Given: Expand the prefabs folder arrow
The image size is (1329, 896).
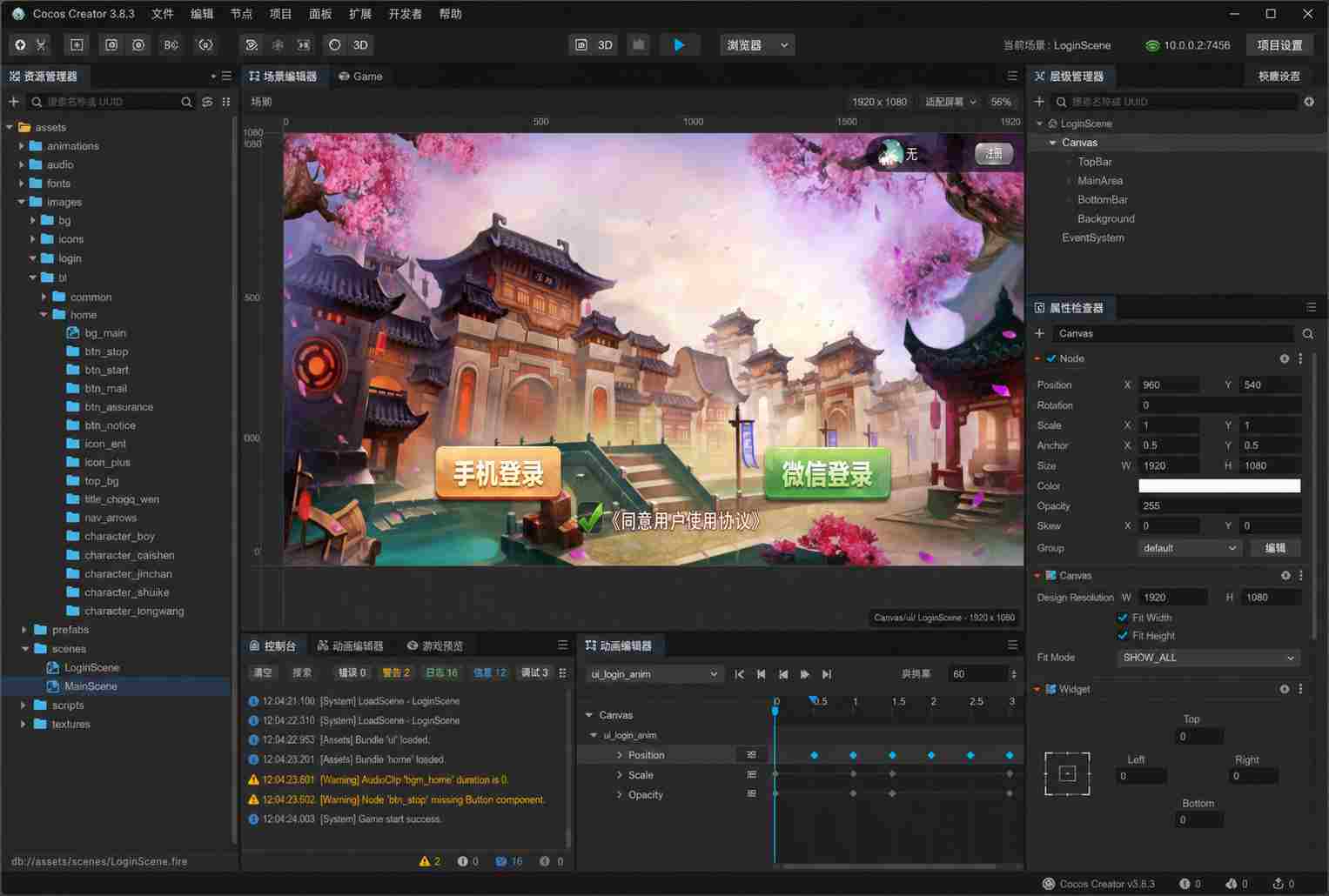Looking at the screenshot, I should (24, 630).
